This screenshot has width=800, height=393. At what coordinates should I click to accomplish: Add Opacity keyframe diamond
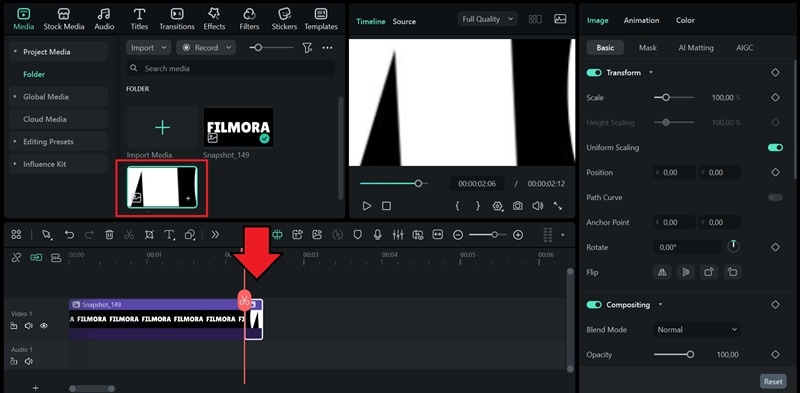pyautogui.click(x=775, y=355)
